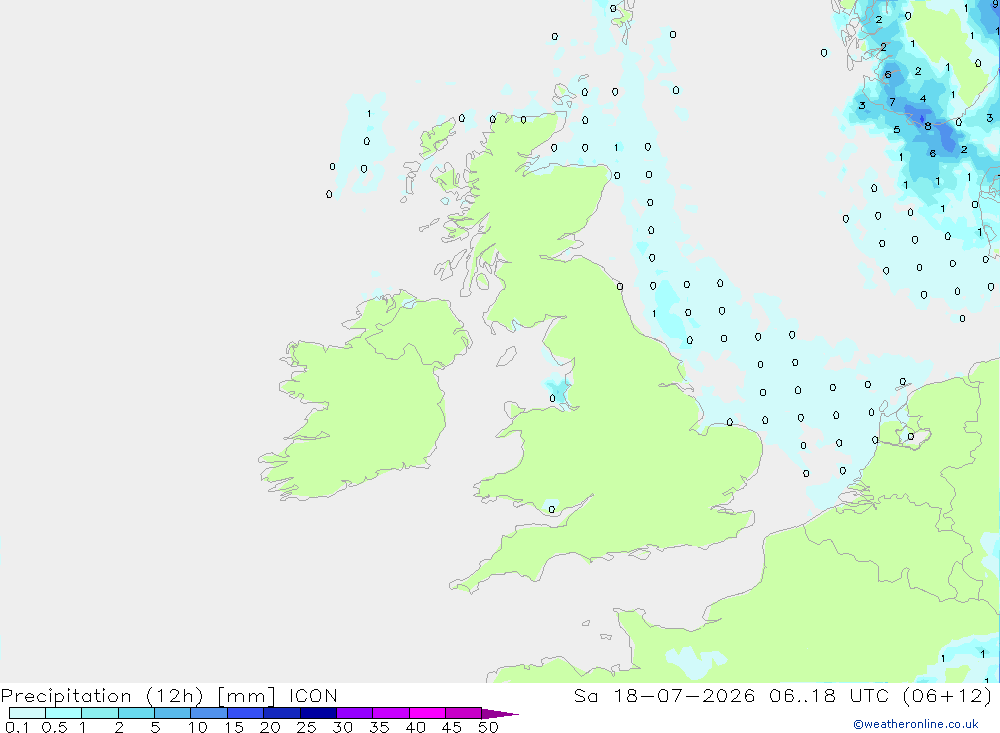Choose the 20–25 mm dark blue legend swatch

[x=281, y=713]
